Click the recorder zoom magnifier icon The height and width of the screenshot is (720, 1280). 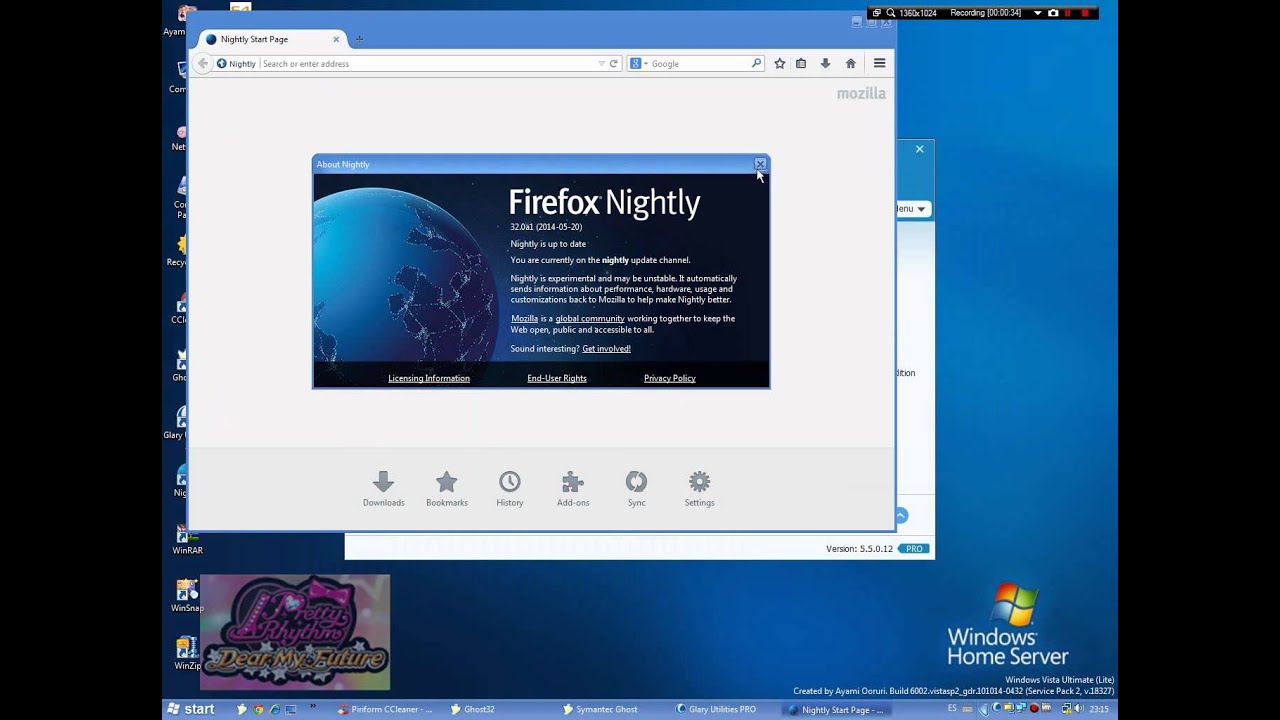(890, 13)
